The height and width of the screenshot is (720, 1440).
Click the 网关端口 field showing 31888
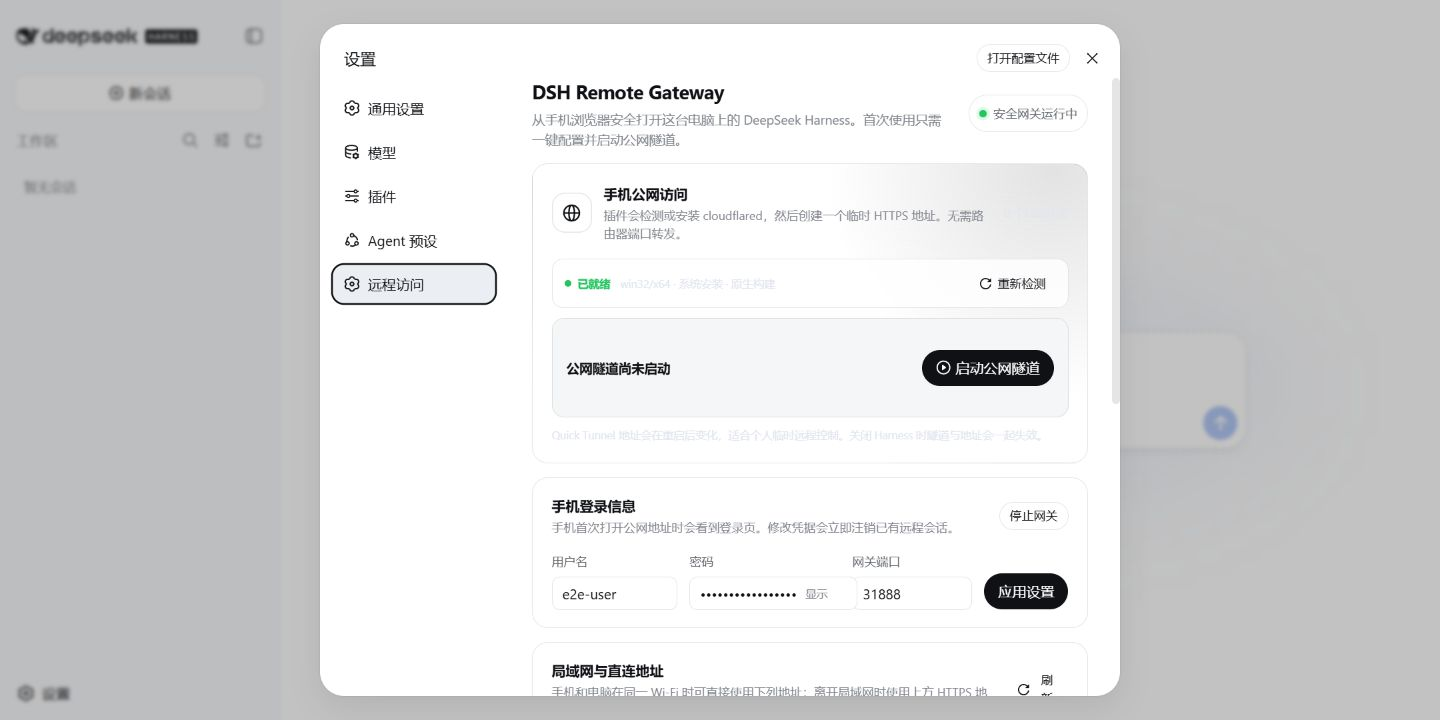[913, 593]
